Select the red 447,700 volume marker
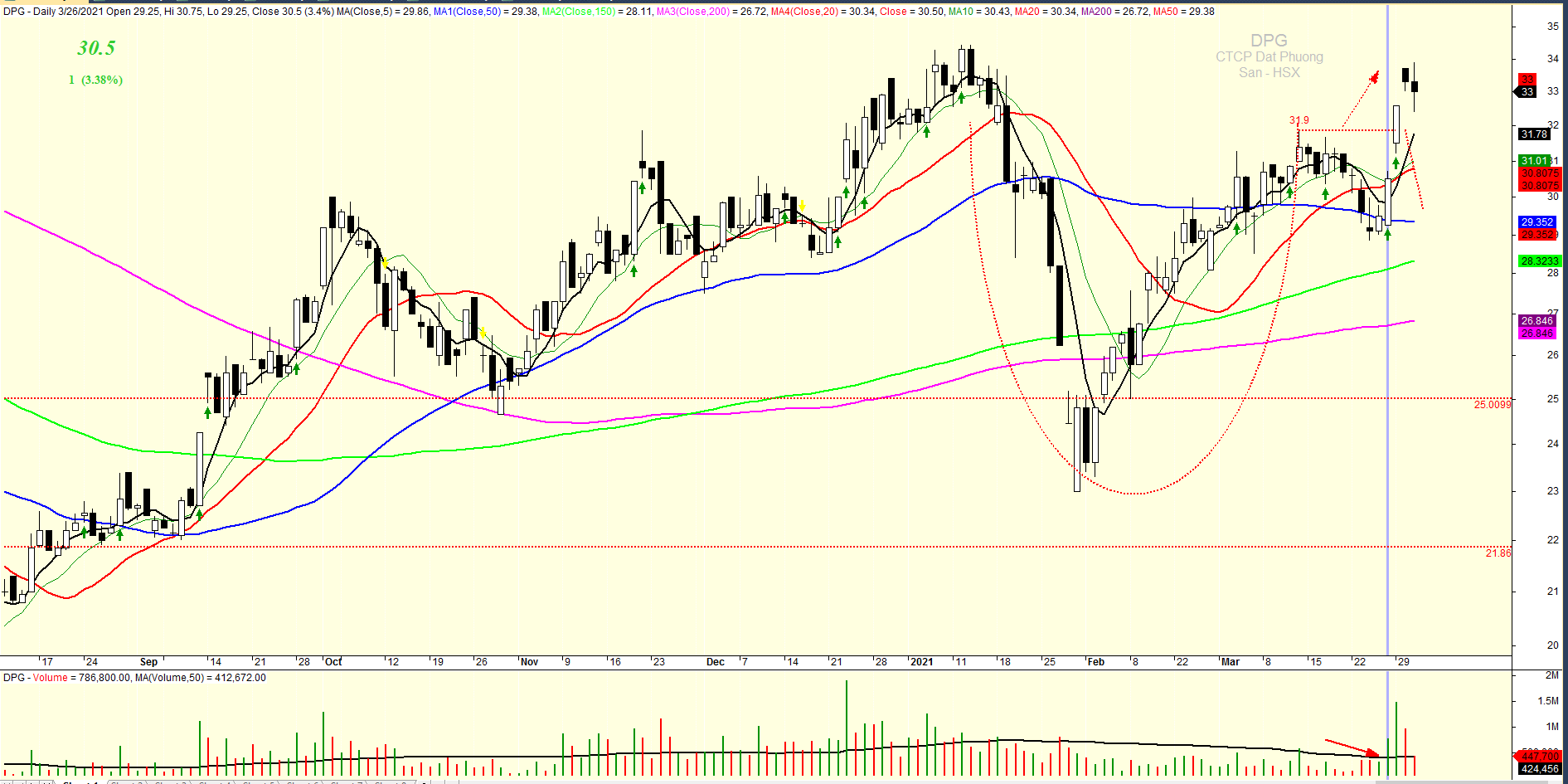Screen dimensions: 1568x784 point(1539,756)
